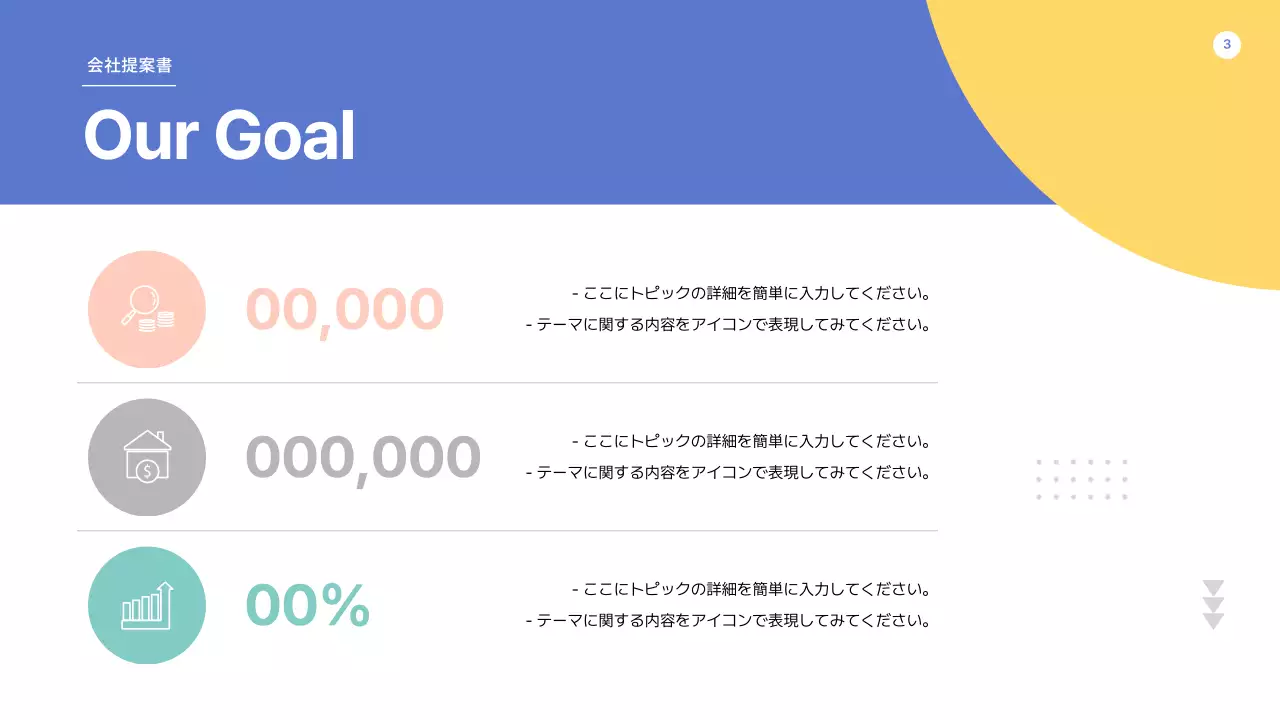1280x720 pixels.
Task: Click the ここにトピック line beside 00,000
Action: (x=752, y=294)
